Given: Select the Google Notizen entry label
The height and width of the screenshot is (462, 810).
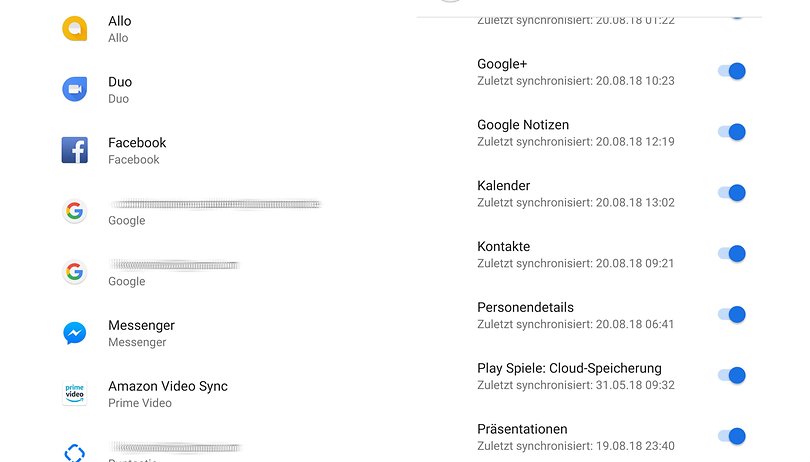Looking at the screenshot, I should 523,125.
